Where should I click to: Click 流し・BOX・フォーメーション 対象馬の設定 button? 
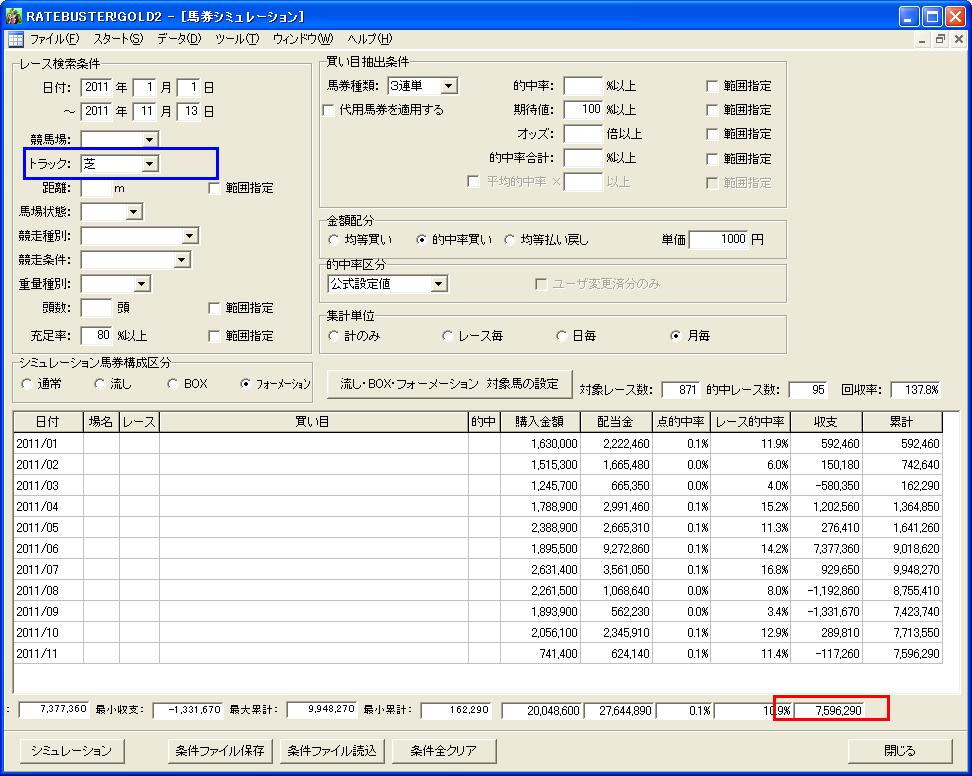point(449,384)
